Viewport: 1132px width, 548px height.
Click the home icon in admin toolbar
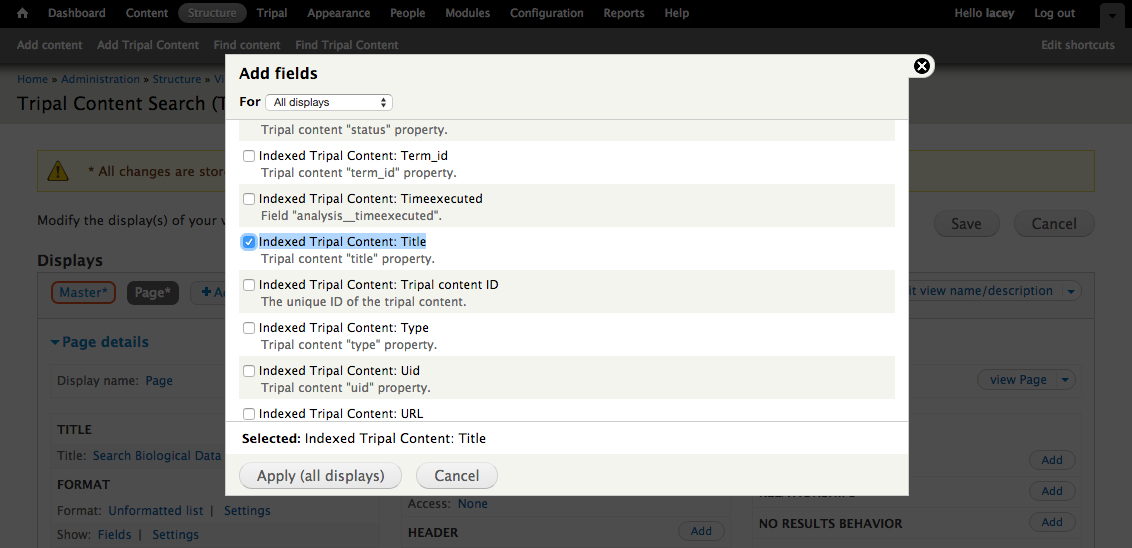(22, 13)
